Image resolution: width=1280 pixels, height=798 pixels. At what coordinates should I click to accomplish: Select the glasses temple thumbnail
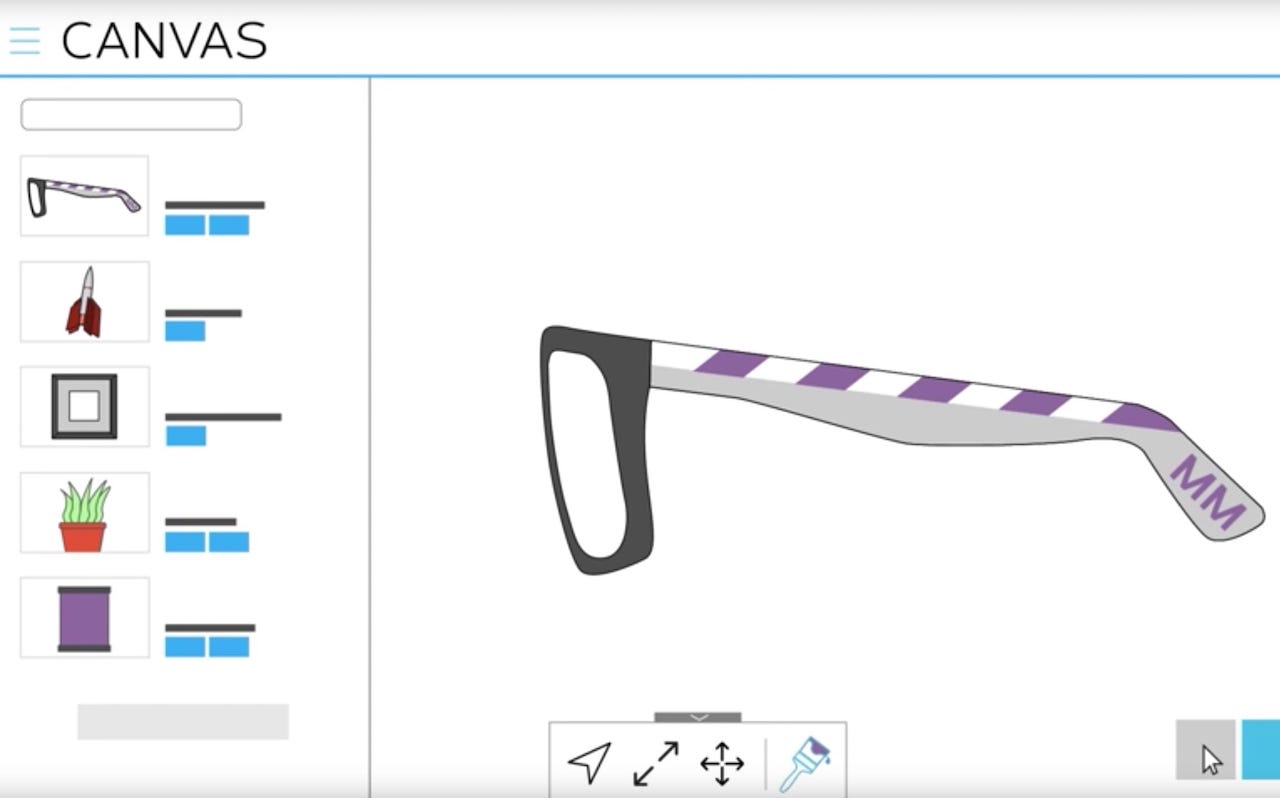pyautogui.click(x=85, y=196)
